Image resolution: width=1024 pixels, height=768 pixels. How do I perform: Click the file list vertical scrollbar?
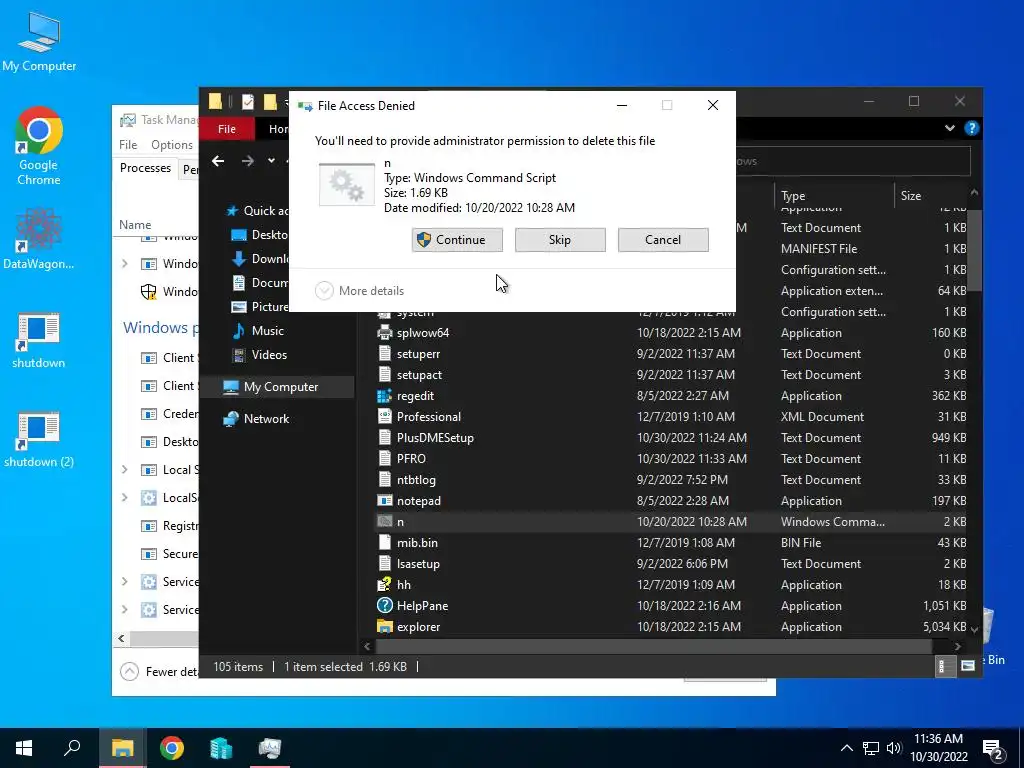click(x=974, y=250)
